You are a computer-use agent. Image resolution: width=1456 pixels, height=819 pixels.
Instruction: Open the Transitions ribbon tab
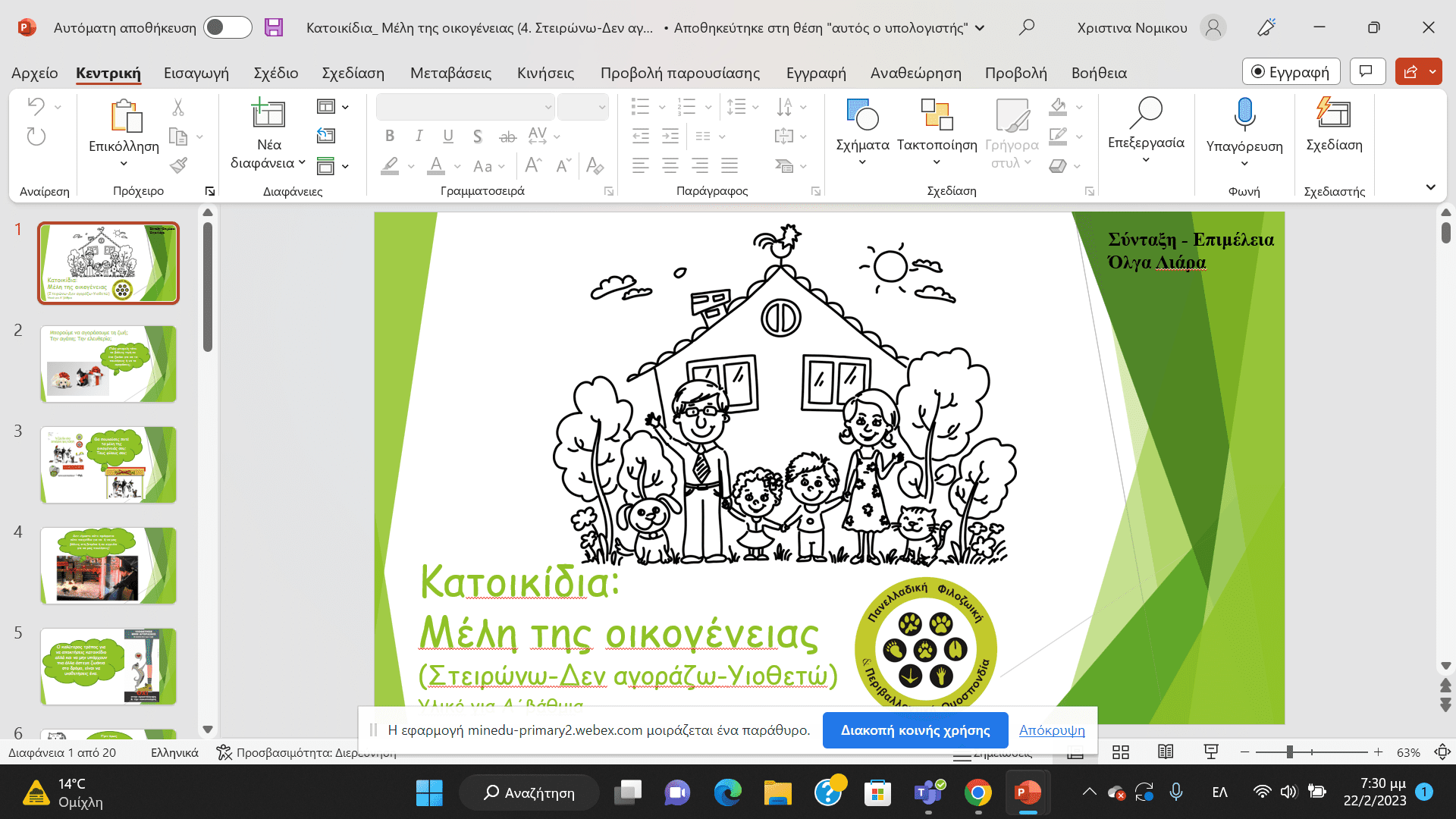click(450, 73)
